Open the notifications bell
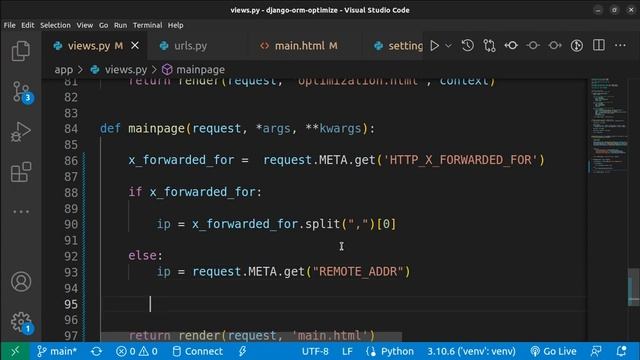The height and width of the screenshot is (360, 640). [x=621, y=351]
